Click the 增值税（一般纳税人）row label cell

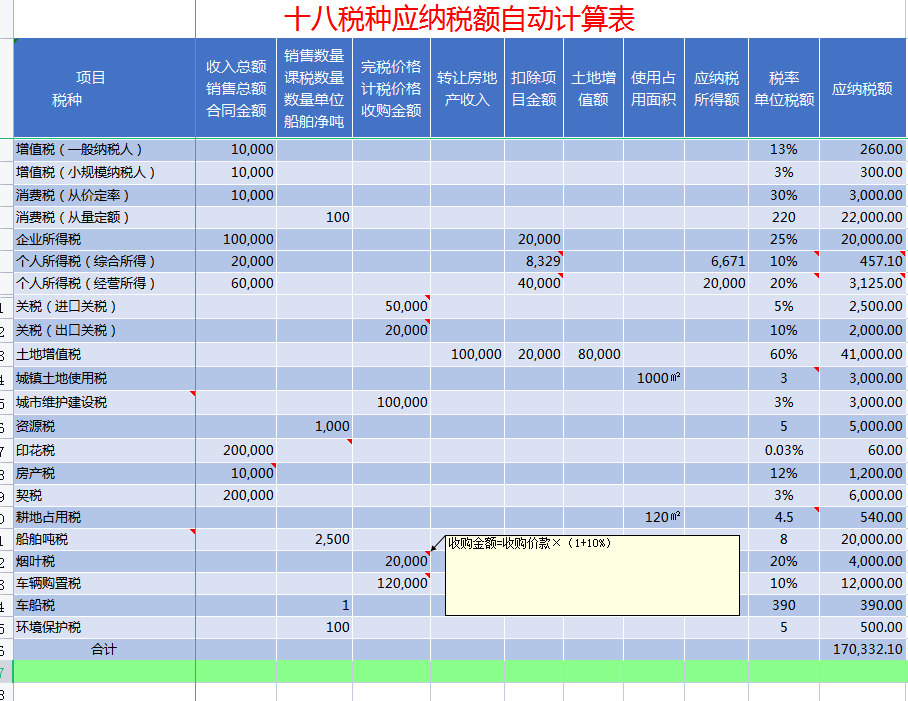(104, 149)
